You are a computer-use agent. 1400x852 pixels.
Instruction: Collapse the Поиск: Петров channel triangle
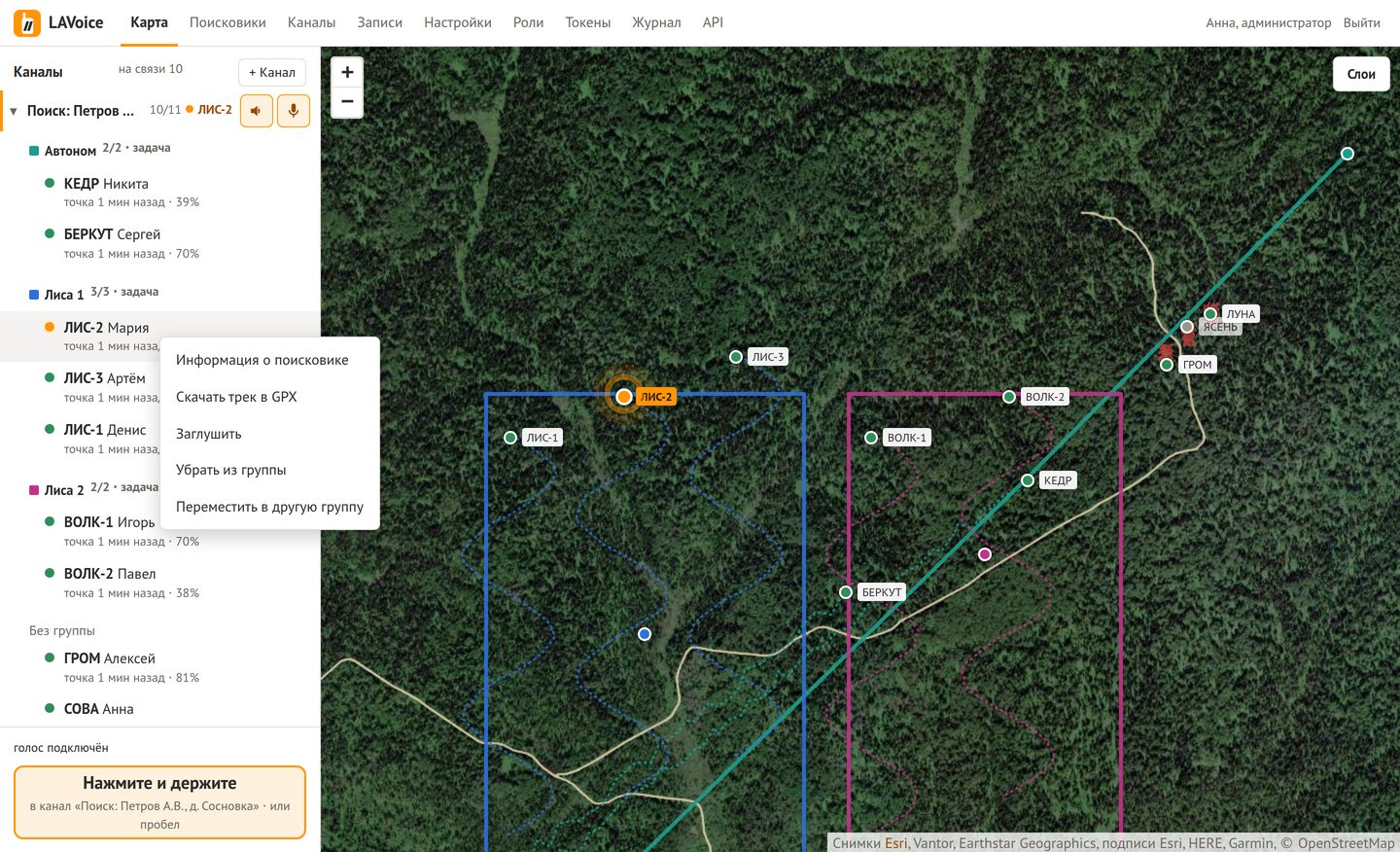click(x=14, y=112)
